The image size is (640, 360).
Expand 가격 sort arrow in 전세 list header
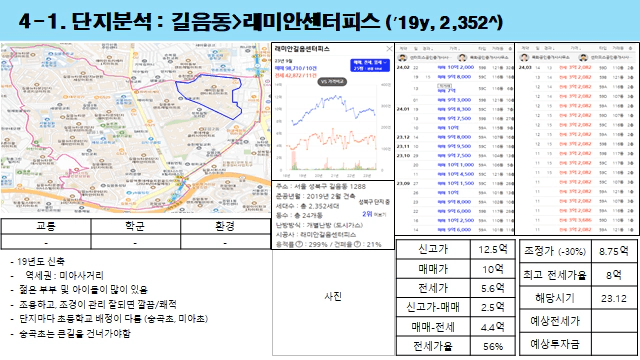tap(581, 48)
